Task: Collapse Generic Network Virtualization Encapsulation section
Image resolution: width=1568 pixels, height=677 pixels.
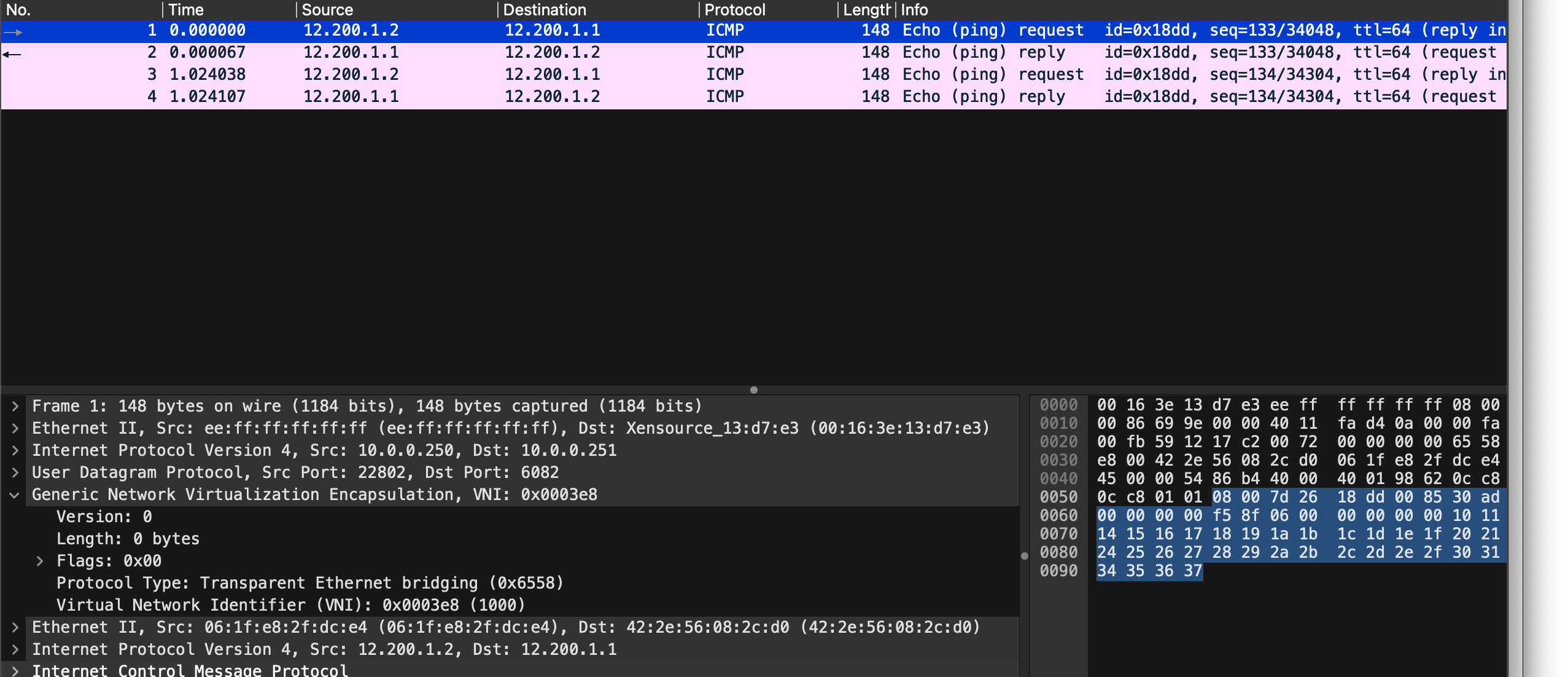Action: [15, 495]
